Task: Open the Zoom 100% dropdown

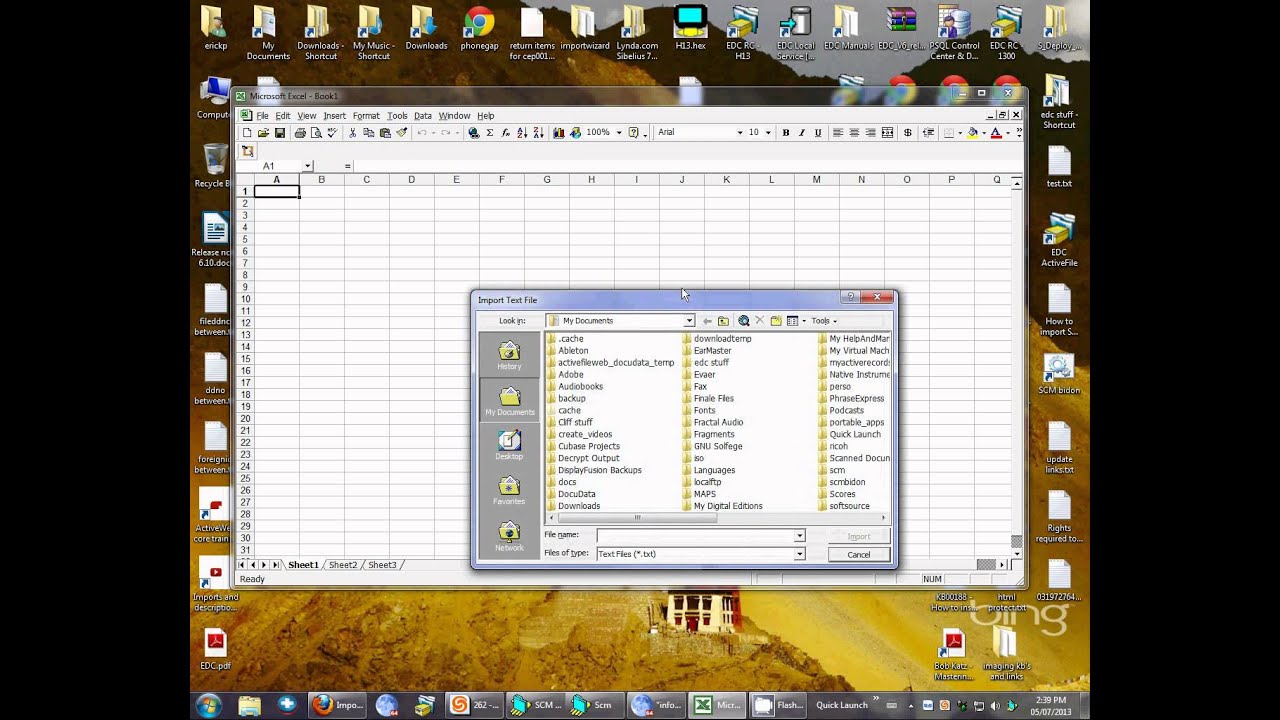Action: click(619, 132)
